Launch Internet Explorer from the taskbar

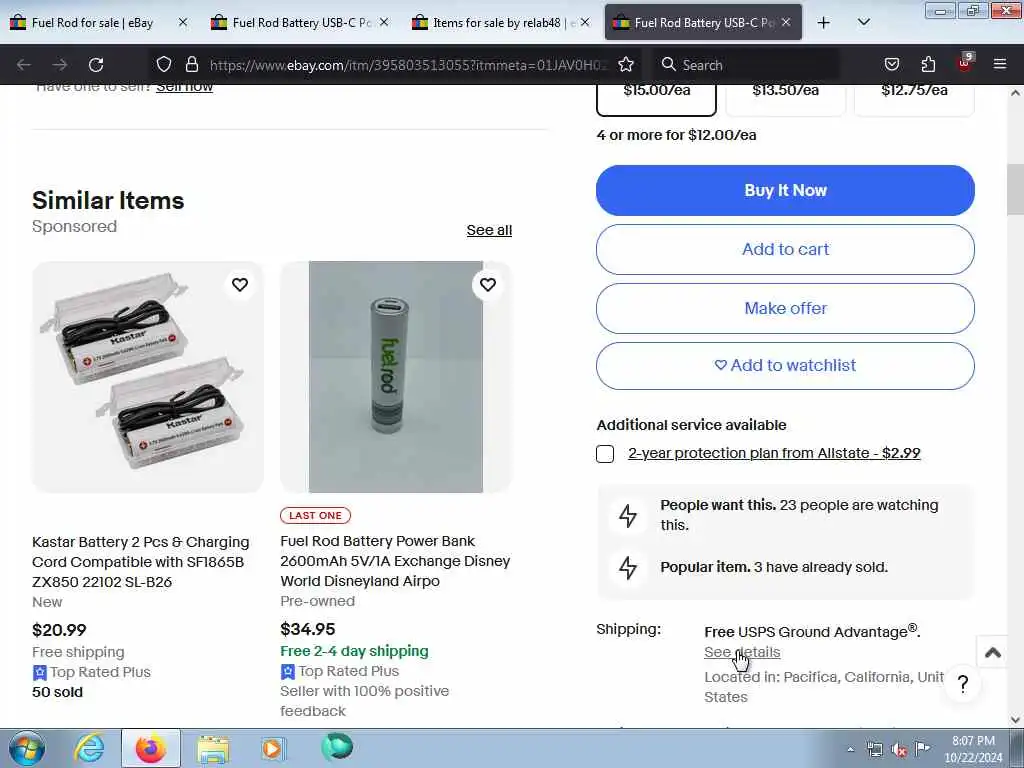click(x=89, y=748)
